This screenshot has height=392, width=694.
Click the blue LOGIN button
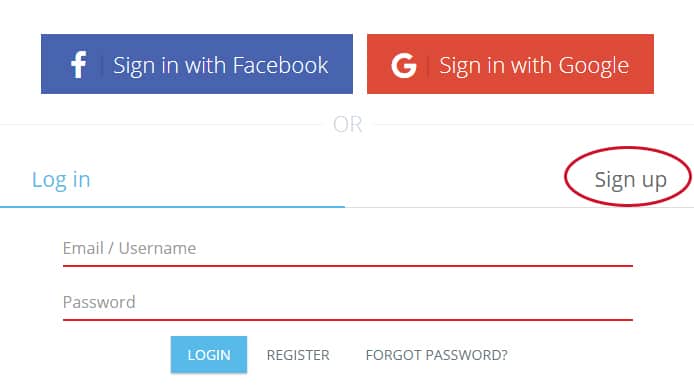coord(209,355)
